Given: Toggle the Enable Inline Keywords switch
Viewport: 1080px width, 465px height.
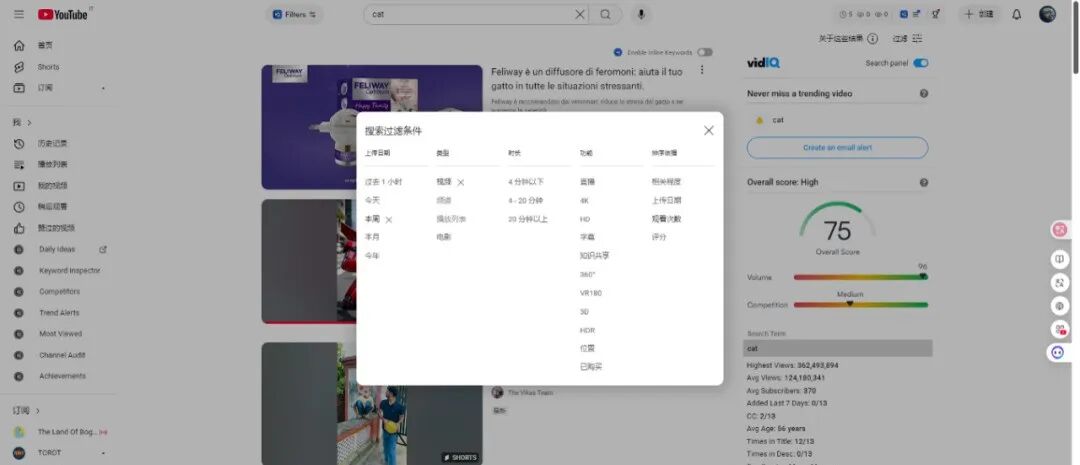Looking at the screenshot, I should click(705, 52).
